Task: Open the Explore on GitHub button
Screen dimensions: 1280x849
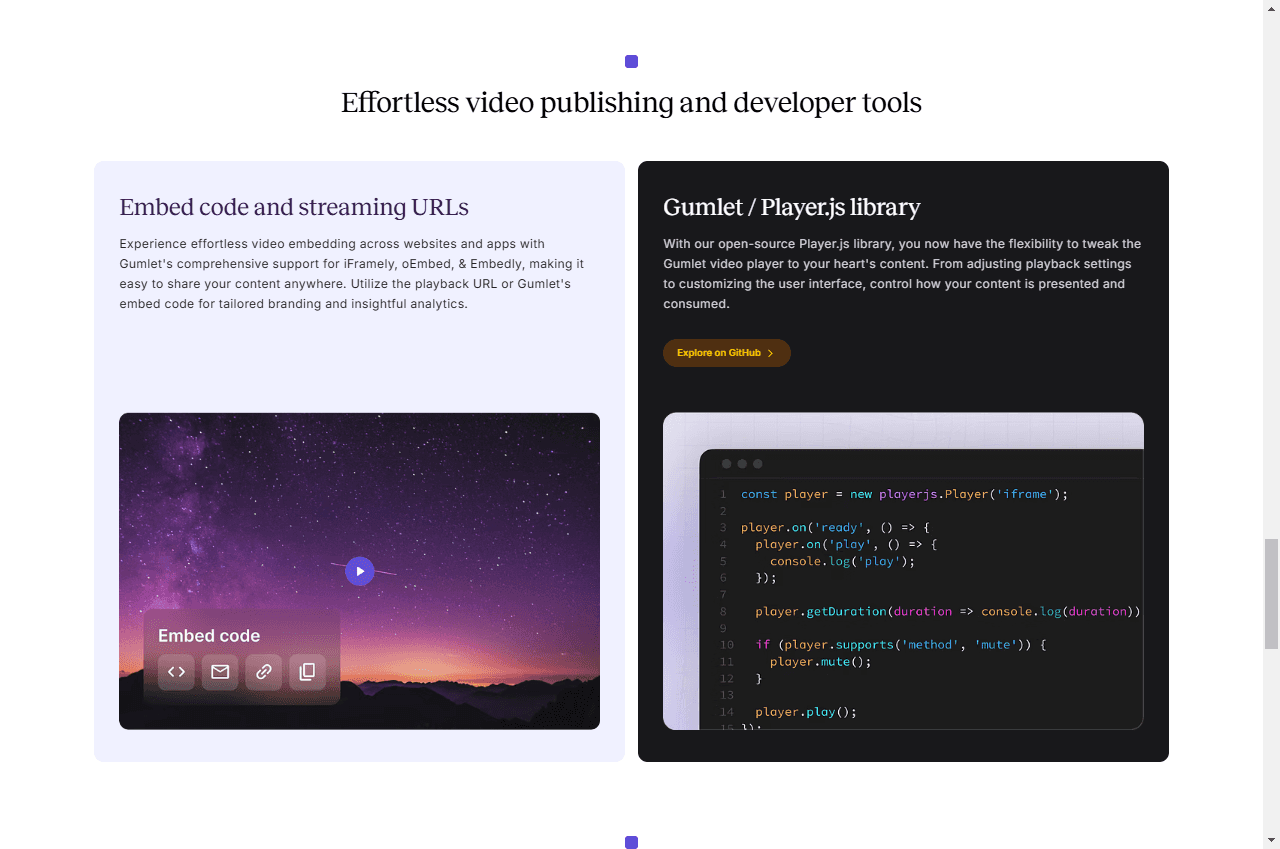Action: coord(727,353)
